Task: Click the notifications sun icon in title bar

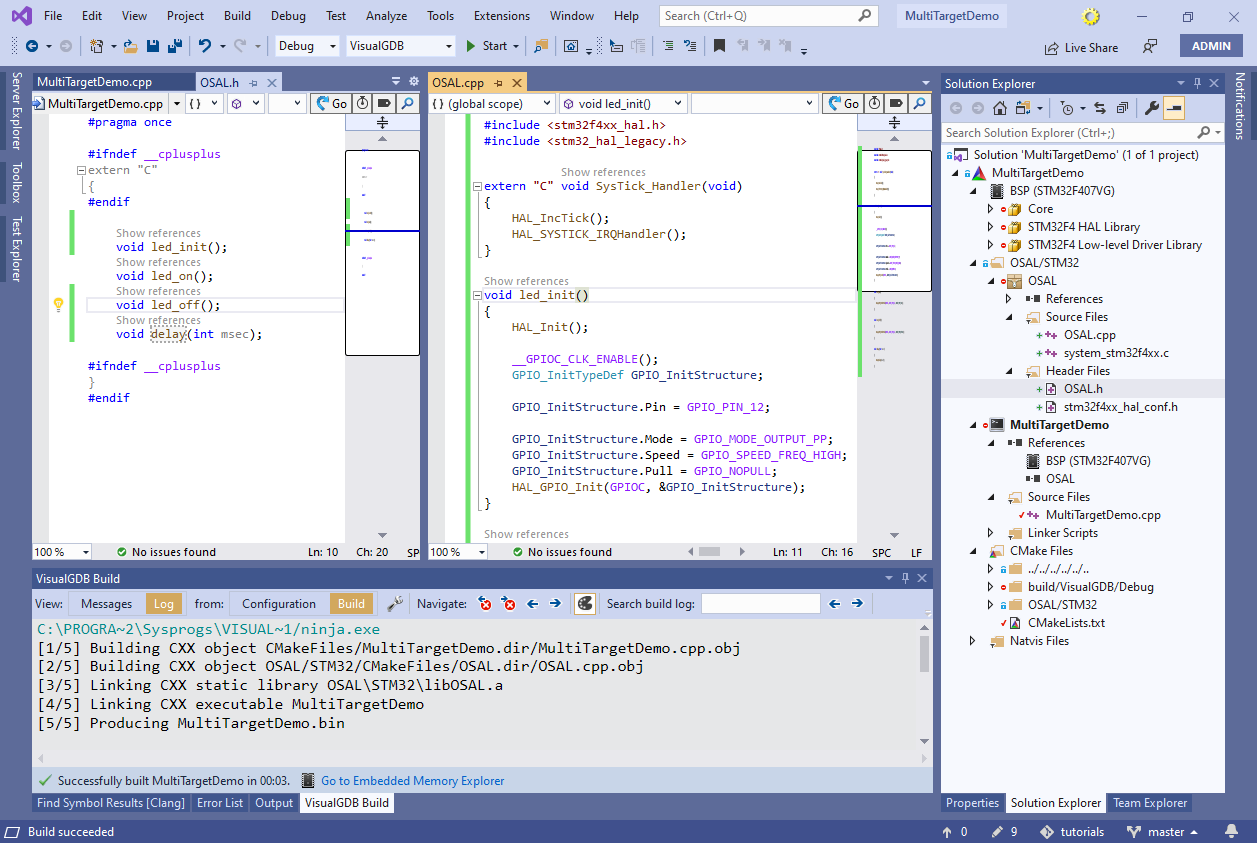Action: [x=1091, y=17]
